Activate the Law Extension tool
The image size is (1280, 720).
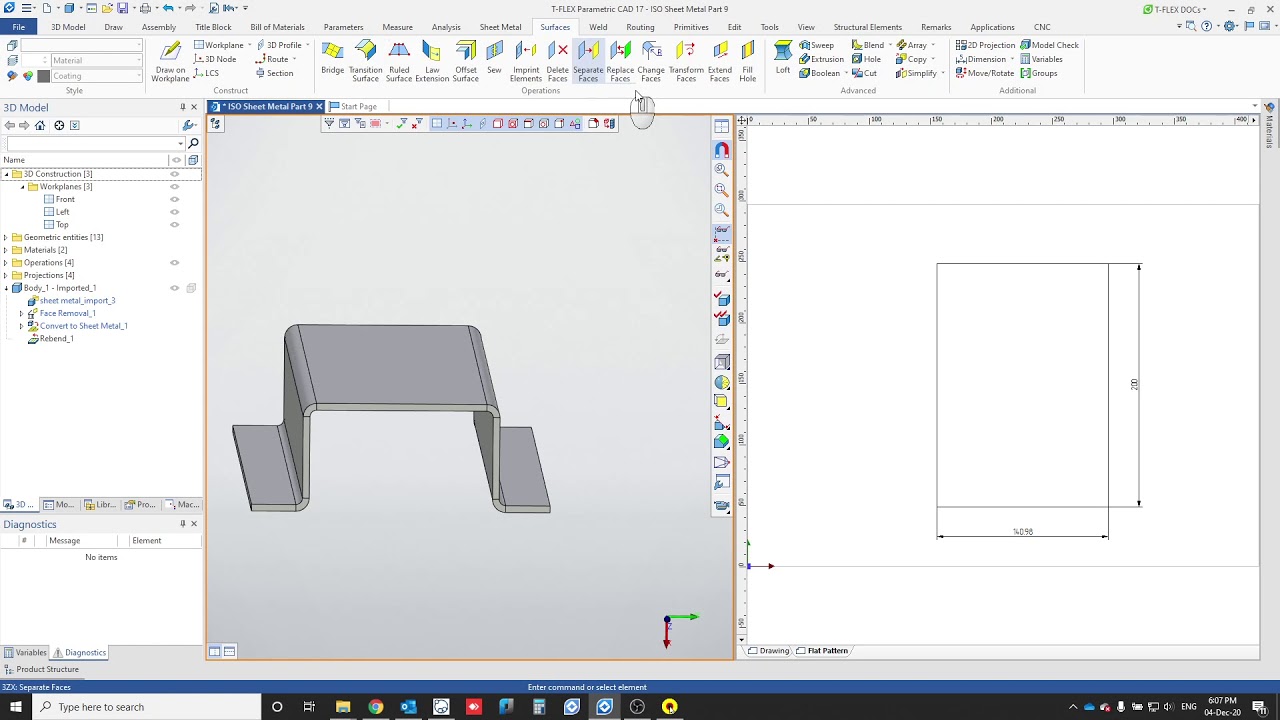click(432, 60)
